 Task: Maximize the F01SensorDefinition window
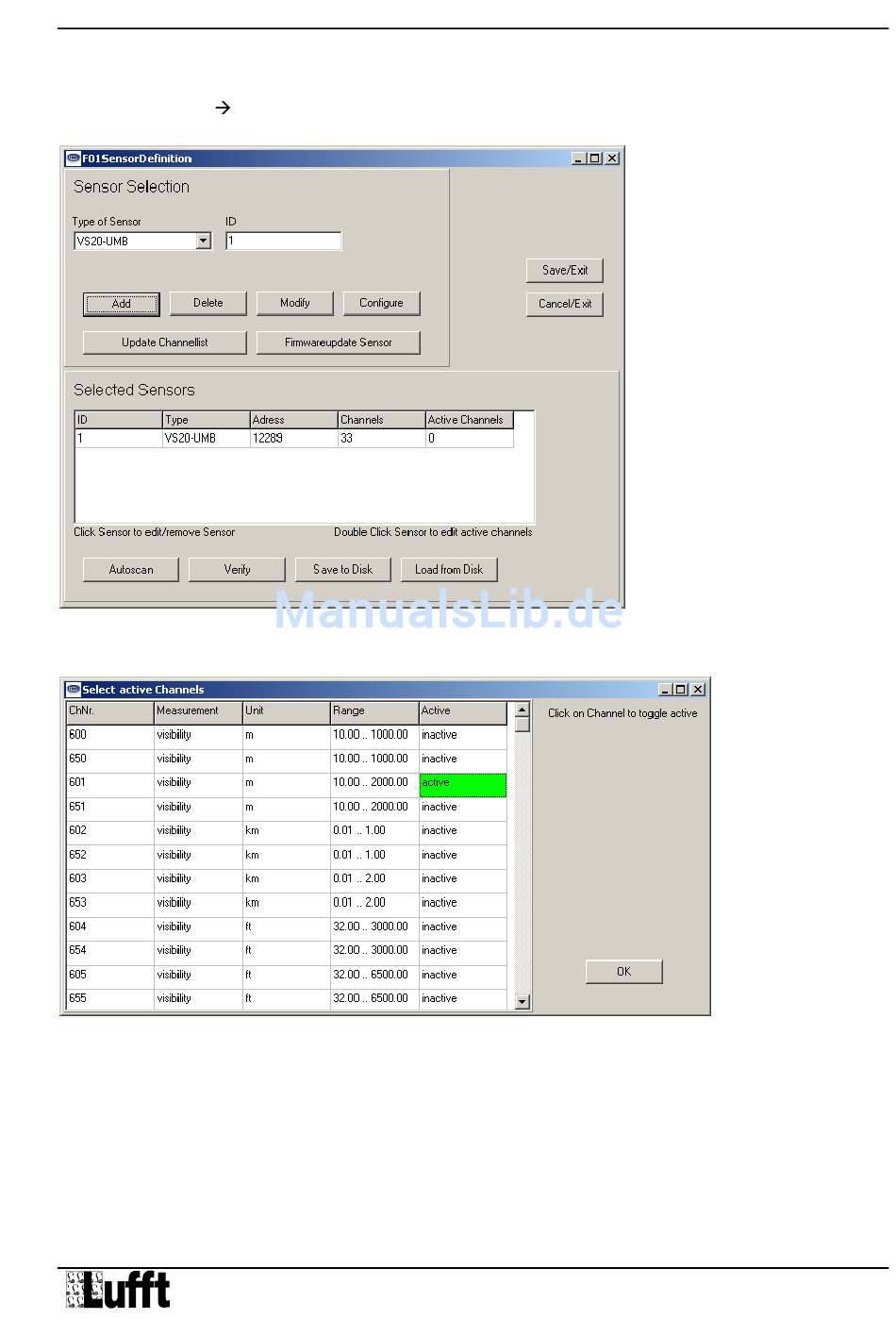[x=594, y=159]
